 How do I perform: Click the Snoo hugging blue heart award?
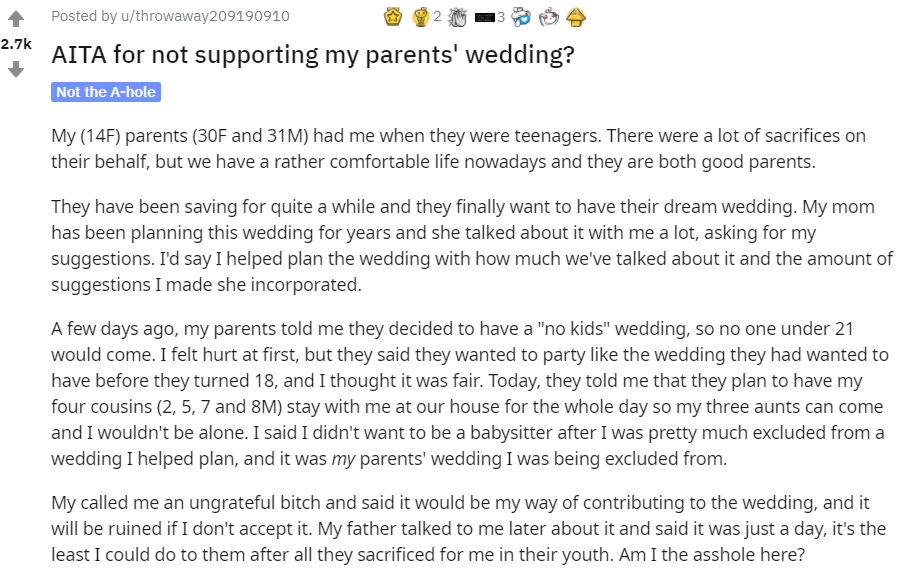(x=521, y=17)
